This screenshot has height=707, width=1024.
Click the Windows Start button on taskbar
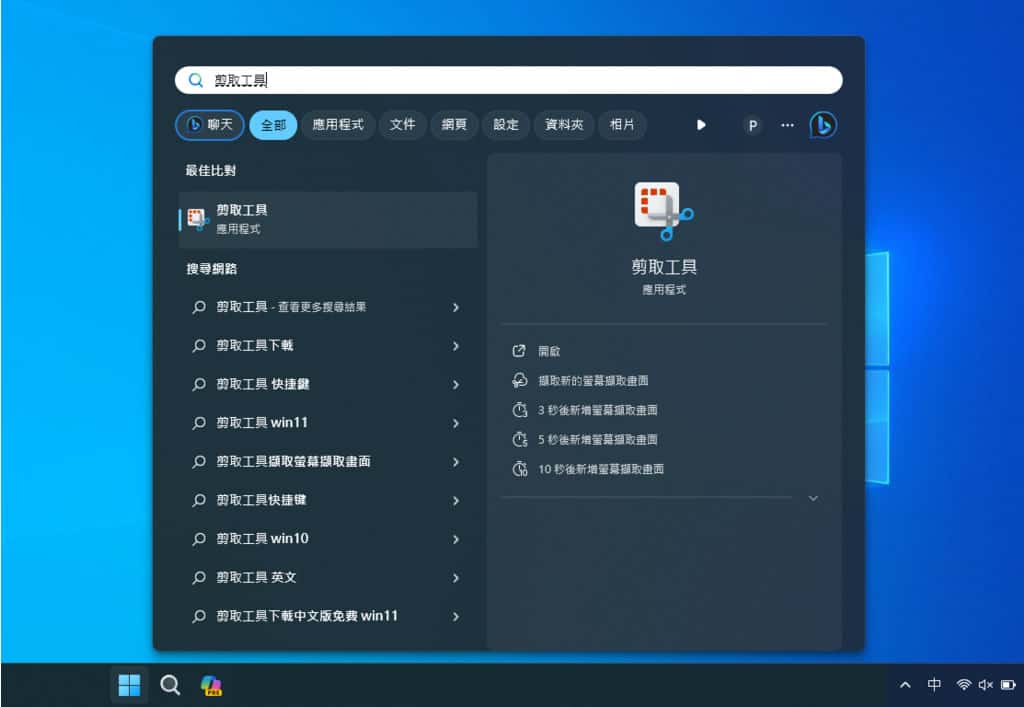click(x=129, y=685)
